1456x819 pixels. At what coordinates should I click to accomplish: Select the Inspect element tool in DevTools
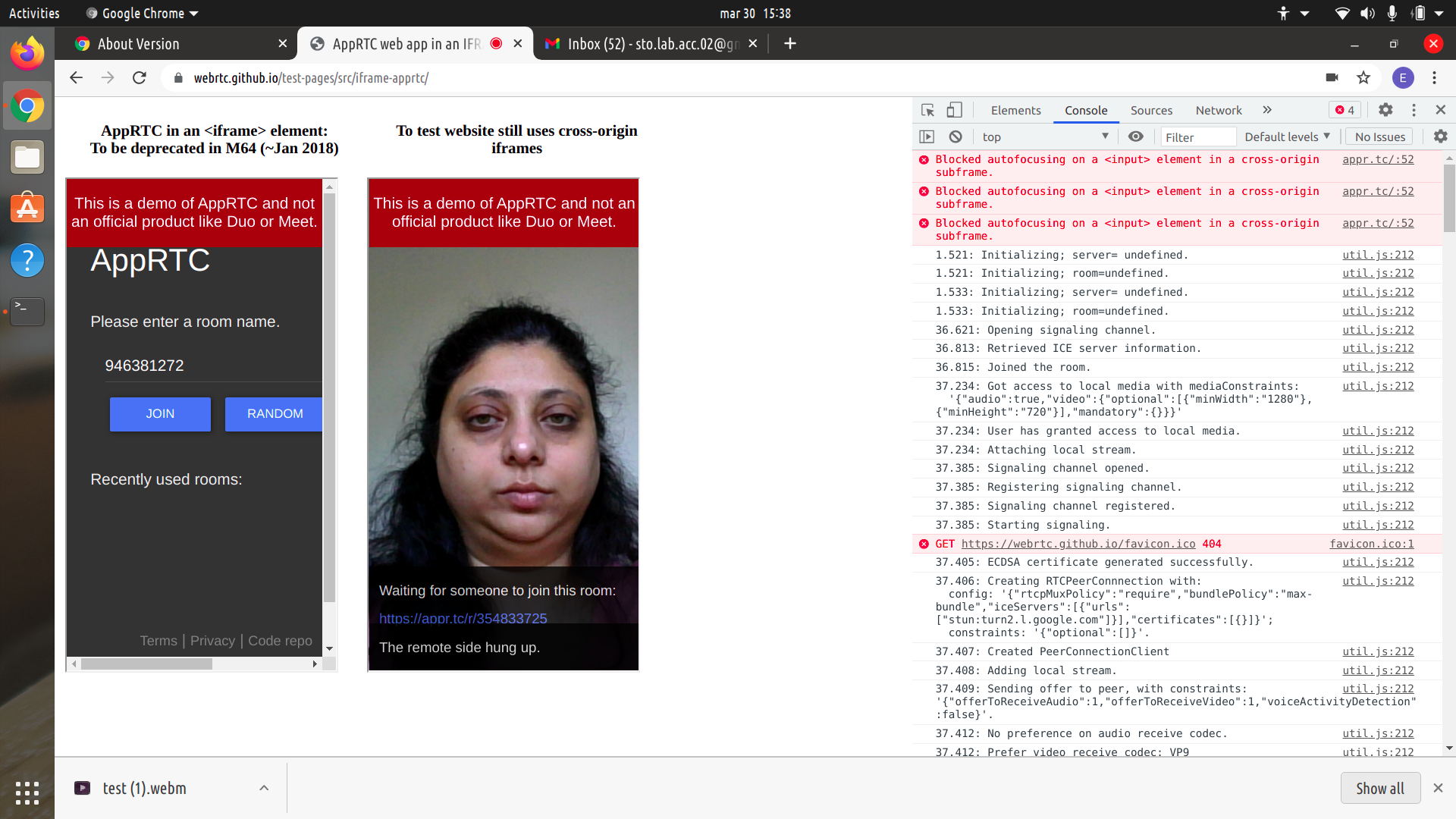point(927,110)
